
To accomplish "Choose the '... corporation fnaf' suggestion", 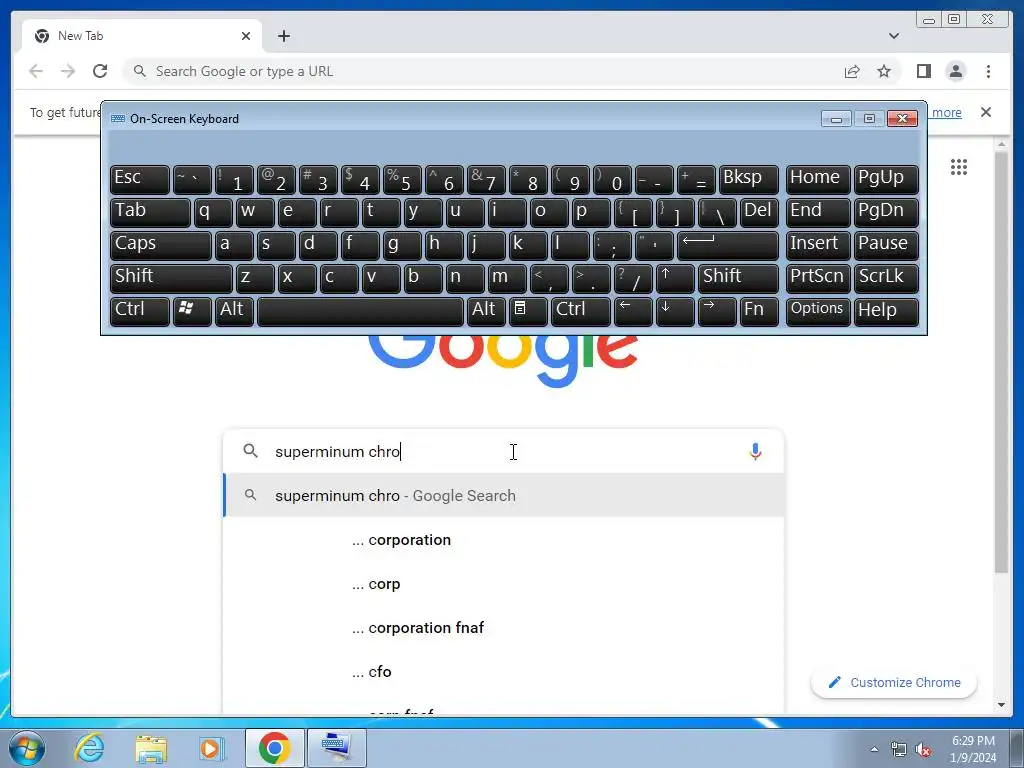I will (x=504, y=628).
